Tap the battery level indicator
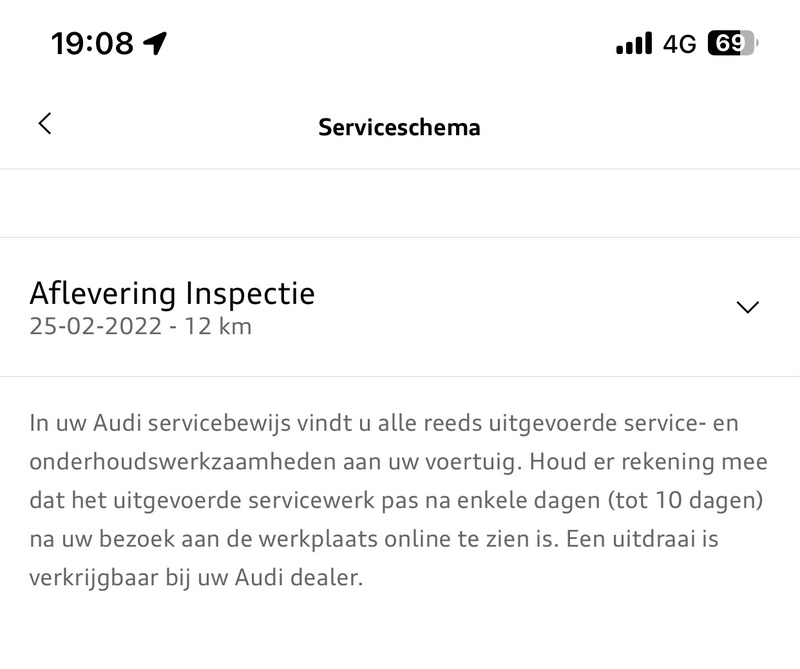Image resolution: width=800 pixels, height=669 pixels. tap(732, 44)
